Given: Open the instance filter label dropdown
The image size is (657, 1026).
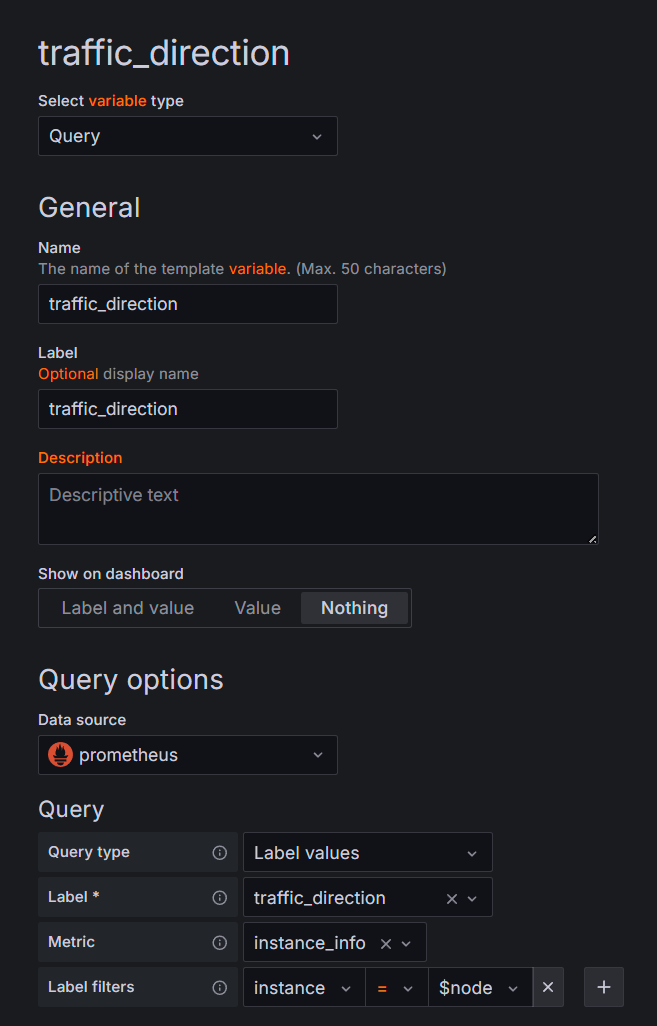Looking at the screenshot, I should tap(303, 988).
